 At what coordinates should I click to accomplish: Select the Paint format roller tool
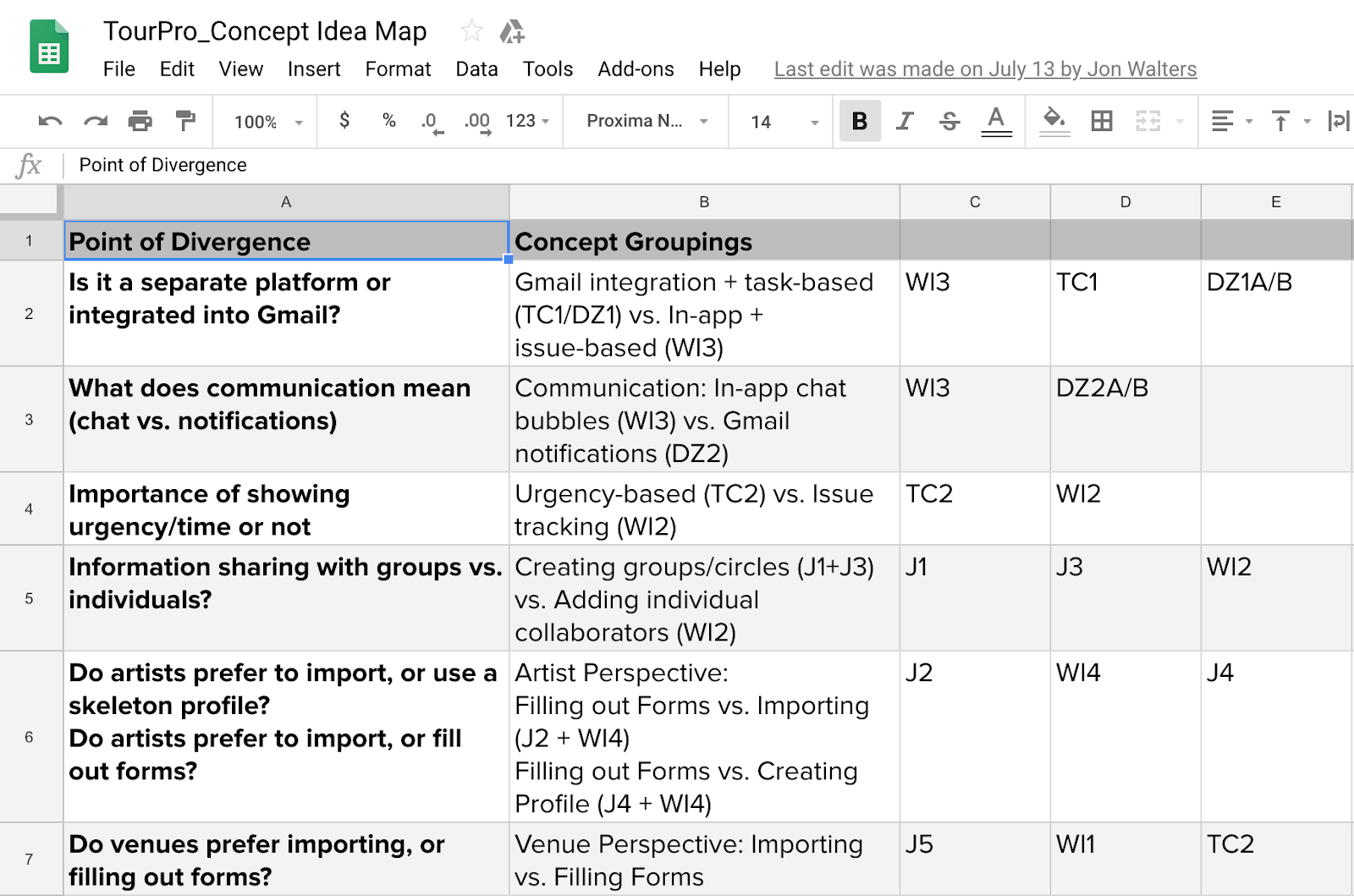[185, 121]
